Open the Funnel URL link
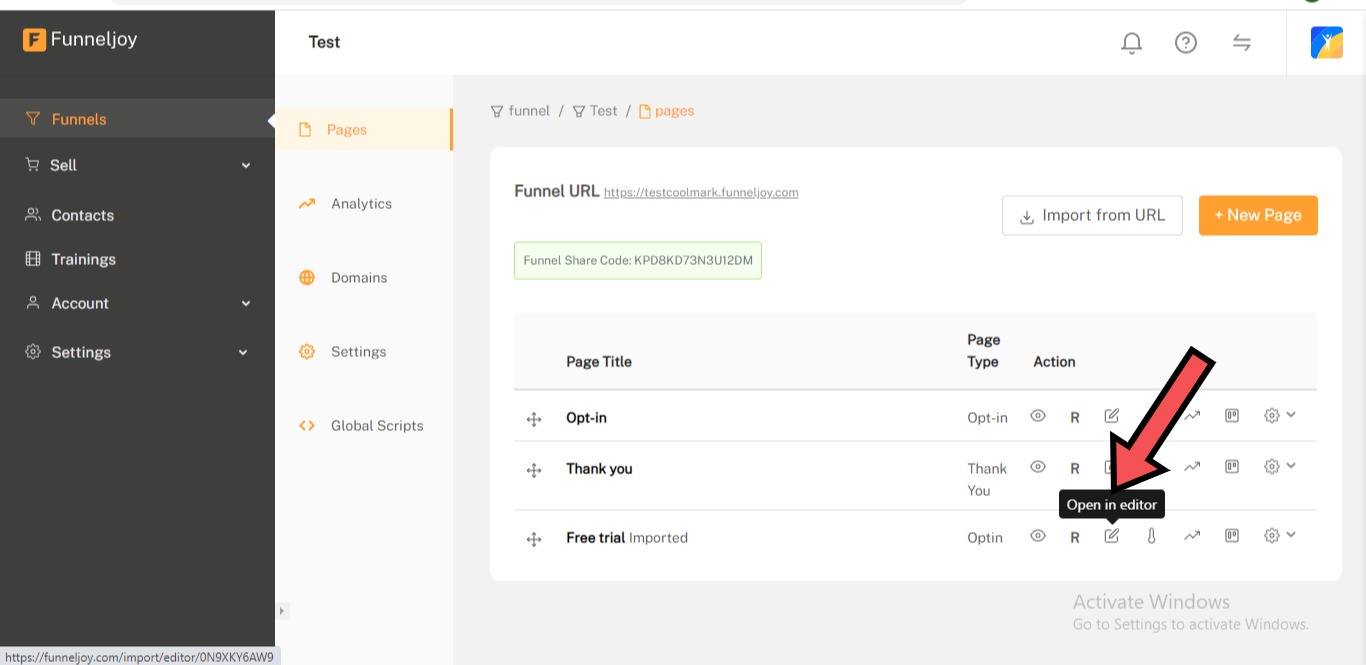 click(x=701, y=193)
